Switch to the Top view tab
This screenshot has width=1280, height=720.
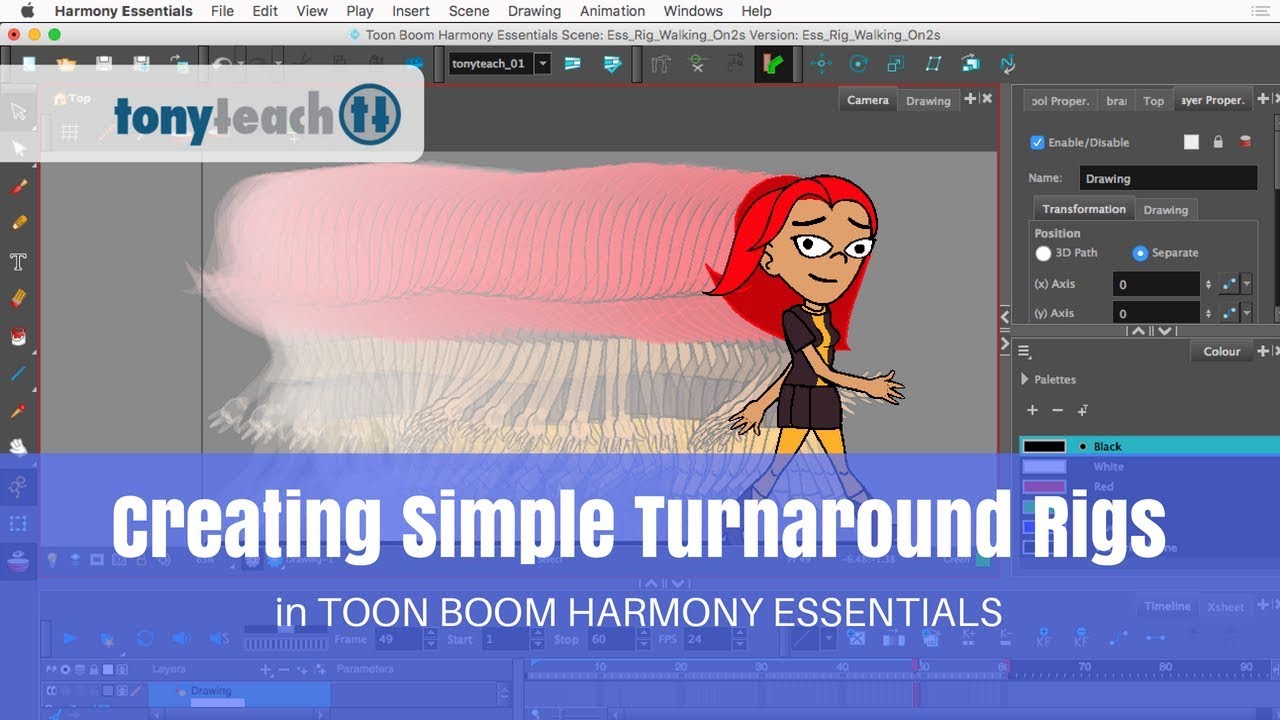[x=1153, y=100]
